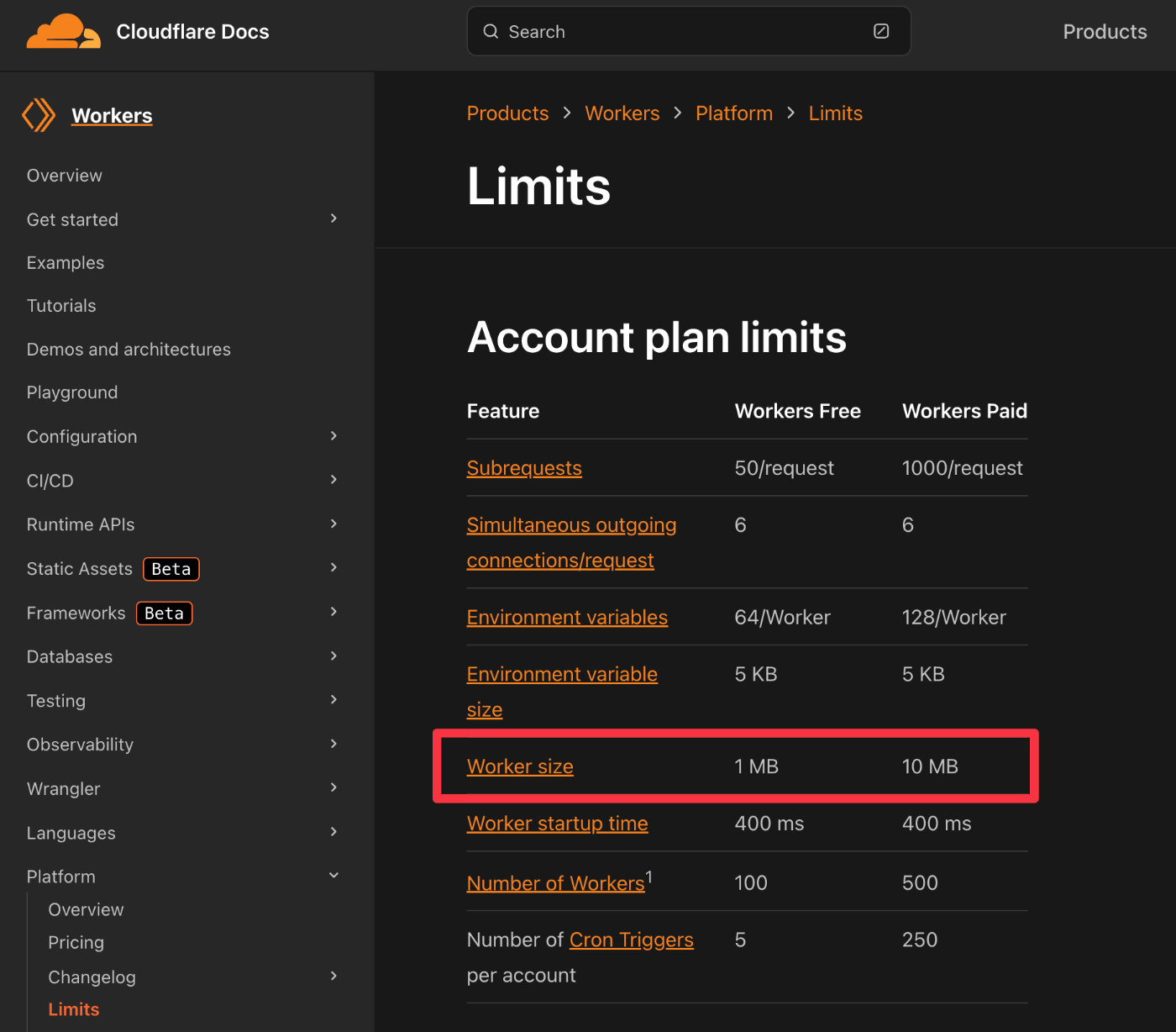Expand the Observability section chevron
Image resolution: width=1176 pixels, height=1032 pixels.
coord(333,743)
